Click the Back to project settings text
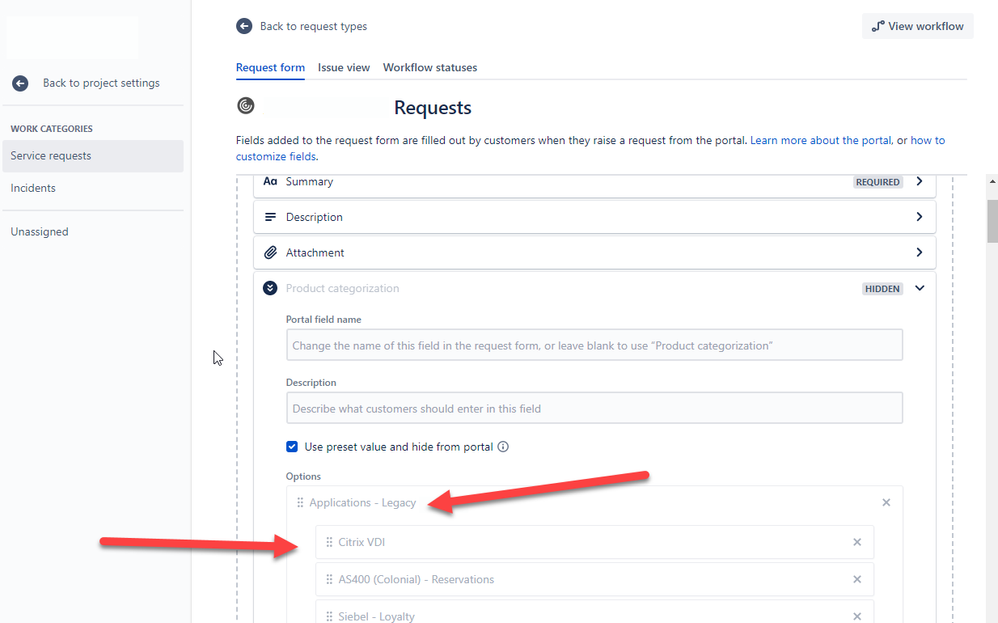The width and height of the screenshot is (998, 623). tap(101, 83)
